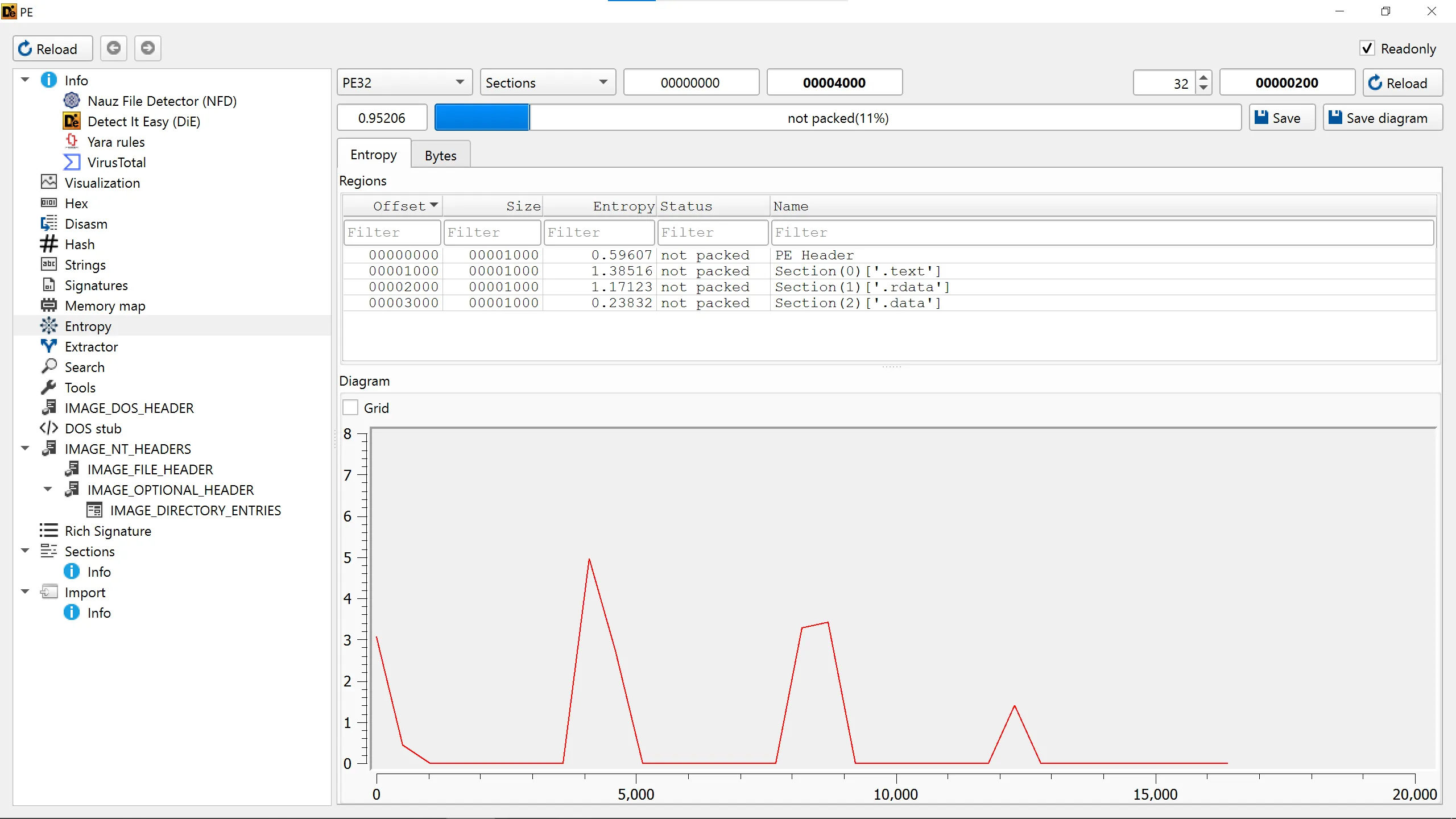The height and width of the screenshot is (819, 1456).
Task: Open the Yara rules item
Action: (x=115, y=142)
